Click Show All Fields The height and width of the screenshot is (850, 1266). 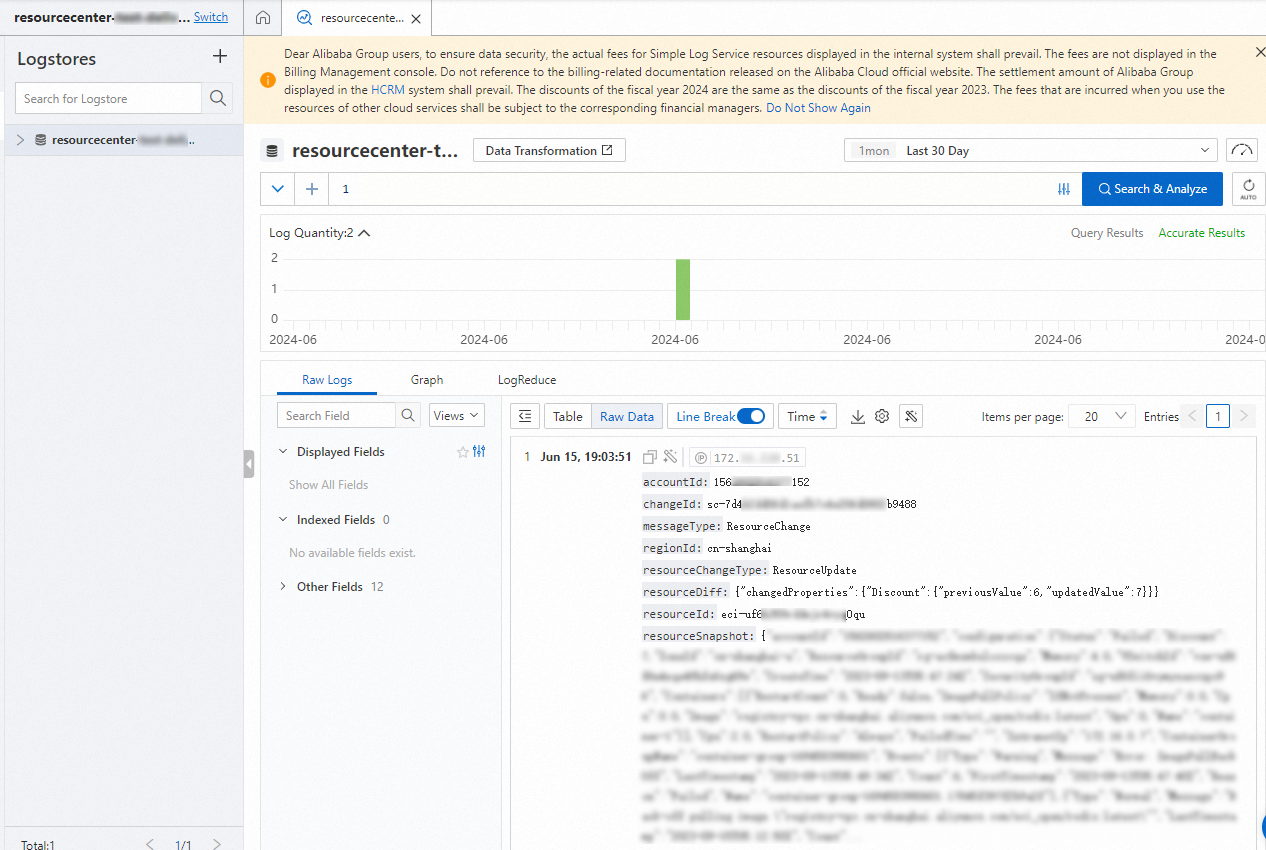click(x=329, y=485)
